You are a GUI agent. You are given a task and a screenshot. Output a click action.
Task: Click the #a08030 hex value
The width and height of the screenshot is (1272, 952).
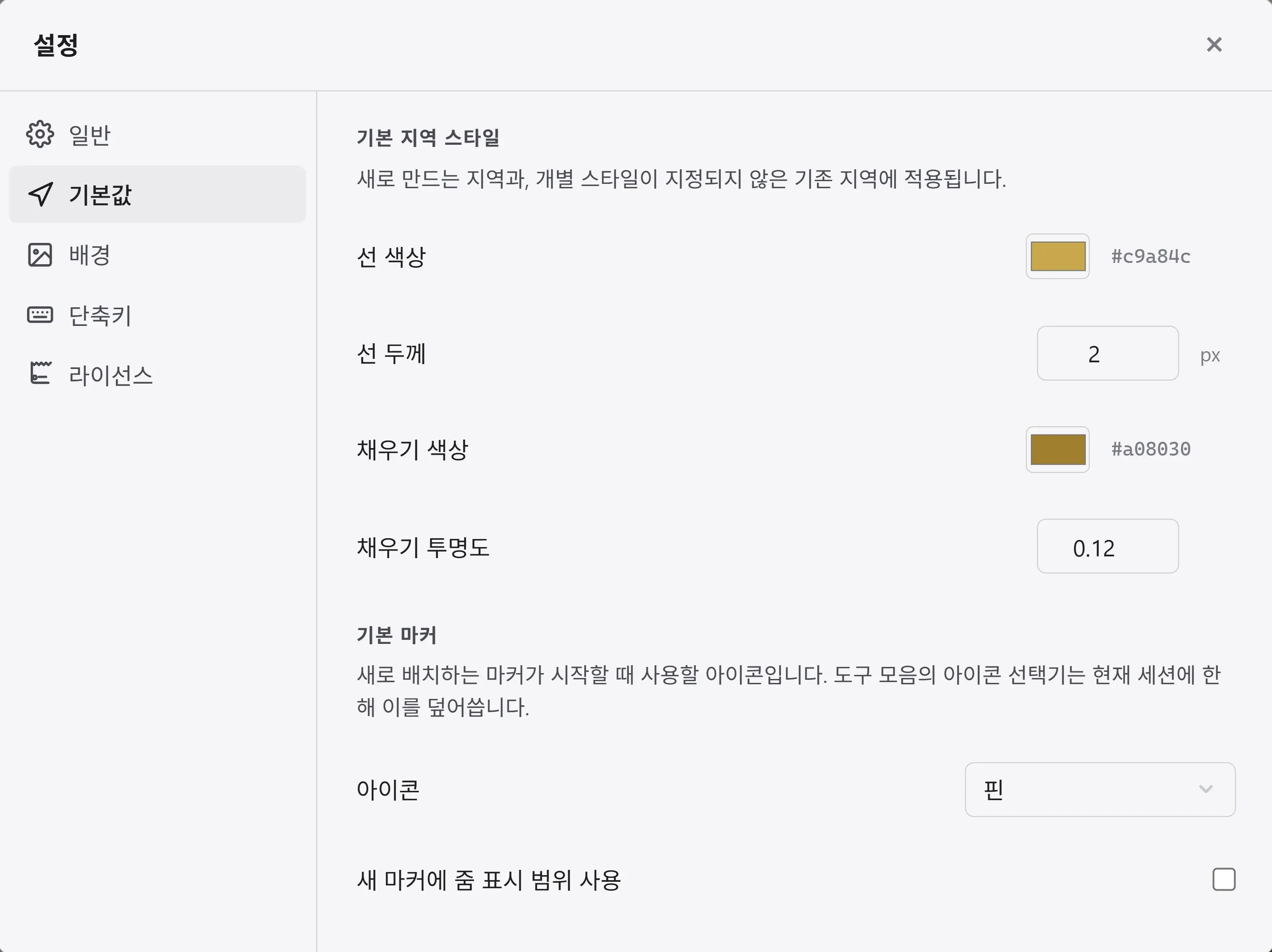click(1151, 449)
